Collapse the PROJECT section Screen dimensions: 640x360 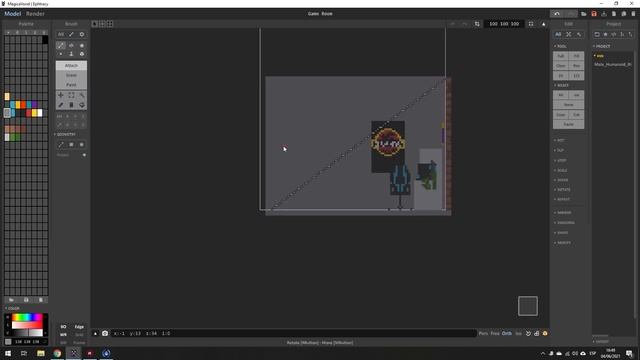(x=602, y=47)
